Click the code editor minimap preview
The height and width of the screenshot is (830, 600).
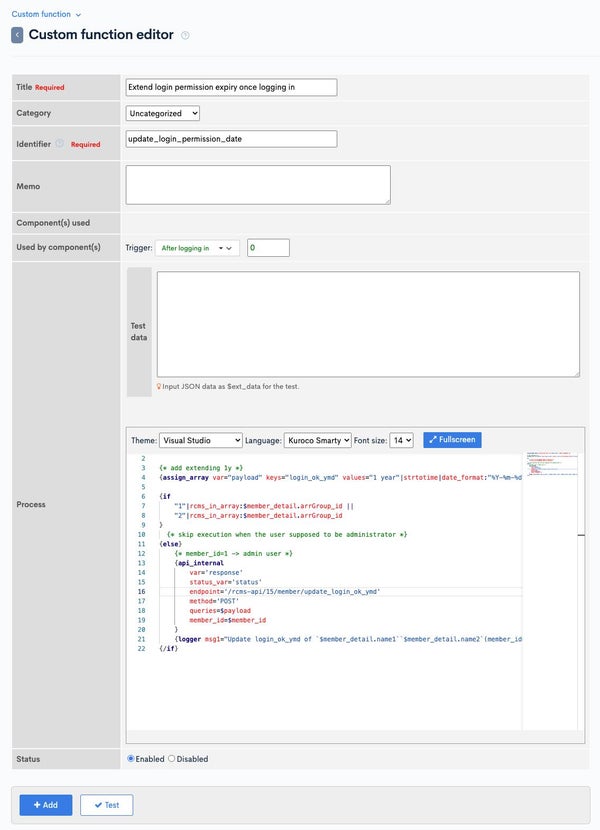click(550, 464)
